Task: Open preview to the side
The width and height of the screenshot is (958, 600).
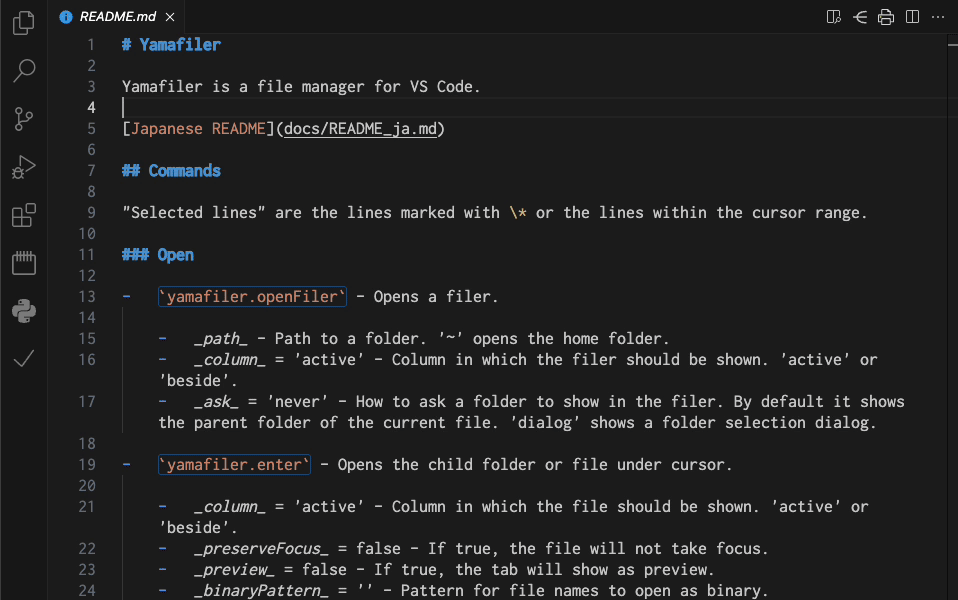Action: (x=833, y=16)
